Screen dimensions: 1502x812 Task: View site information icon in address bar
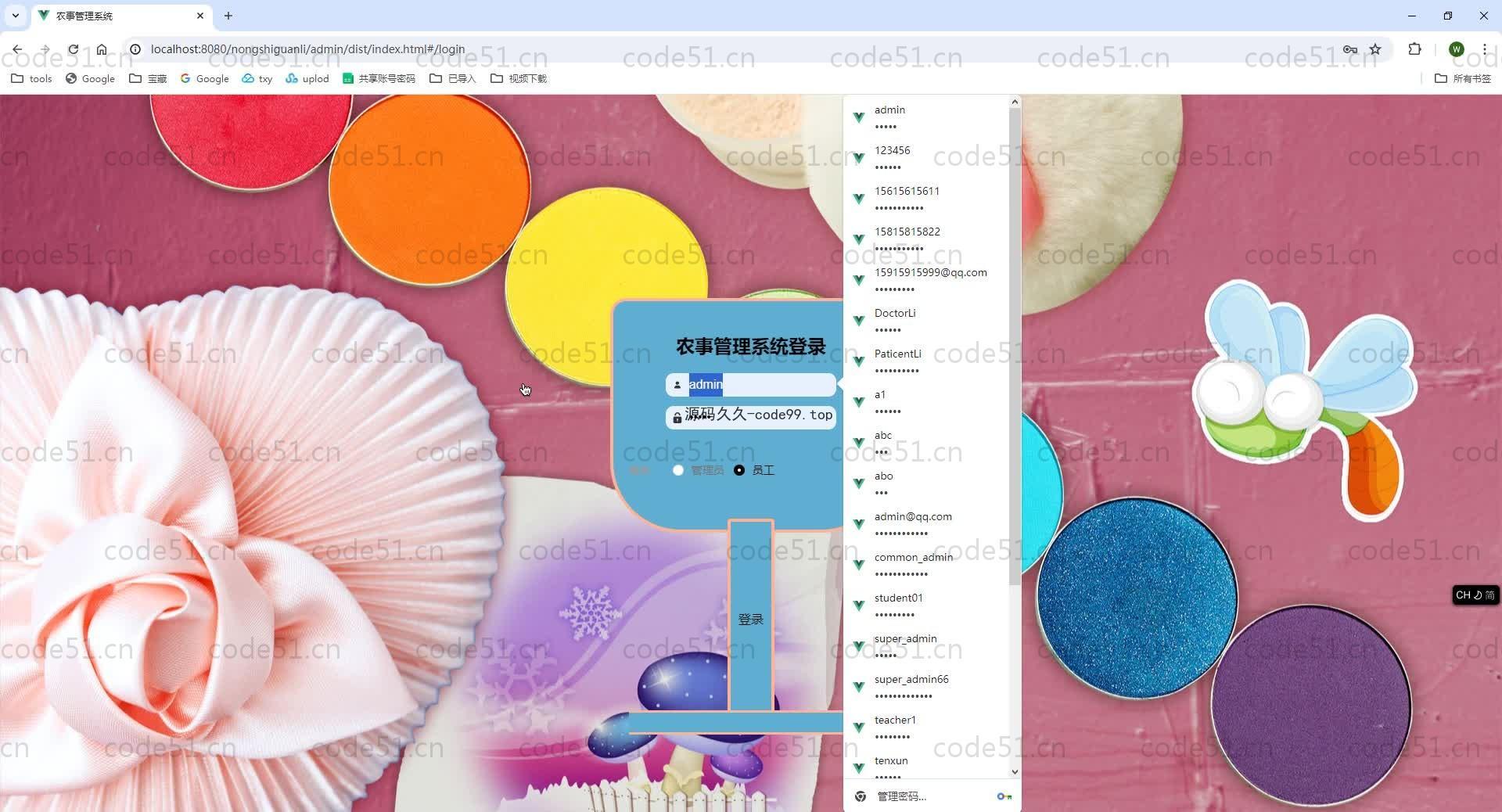click(x=135, y=49)
